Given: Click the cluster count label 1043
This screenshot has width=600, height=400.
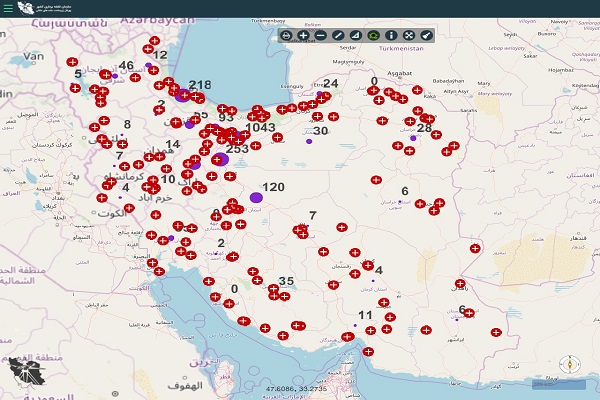Looking at the screenshot, I should click(260, 128).
